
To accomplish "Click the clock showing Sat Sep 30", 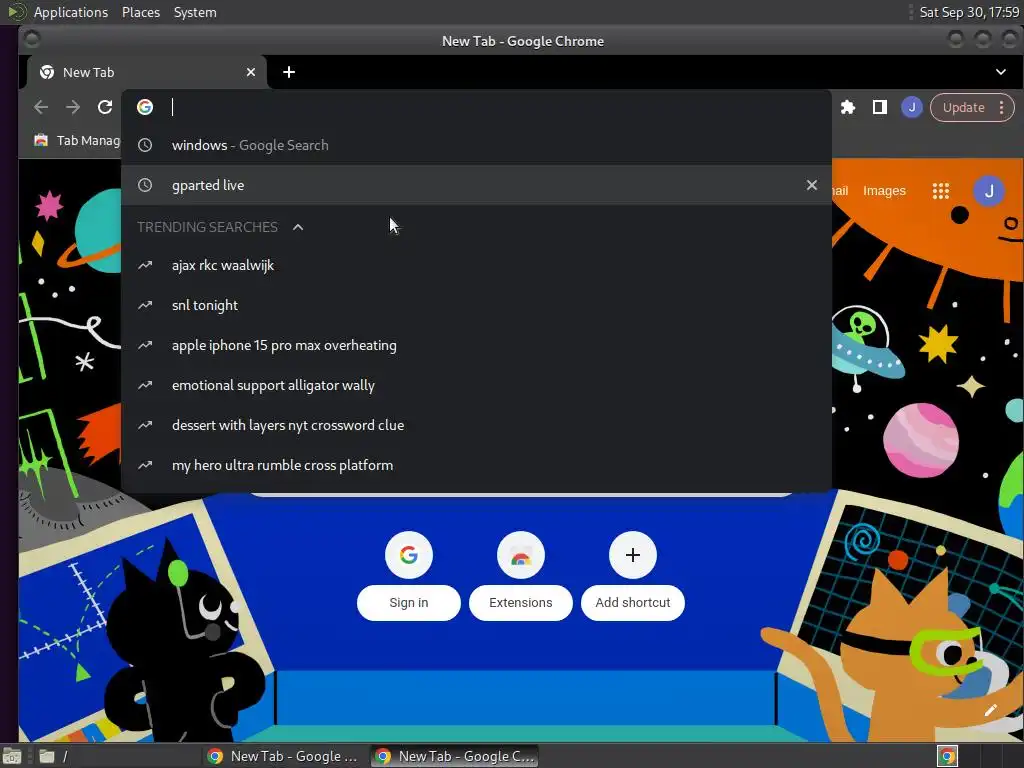I will 969,12.
